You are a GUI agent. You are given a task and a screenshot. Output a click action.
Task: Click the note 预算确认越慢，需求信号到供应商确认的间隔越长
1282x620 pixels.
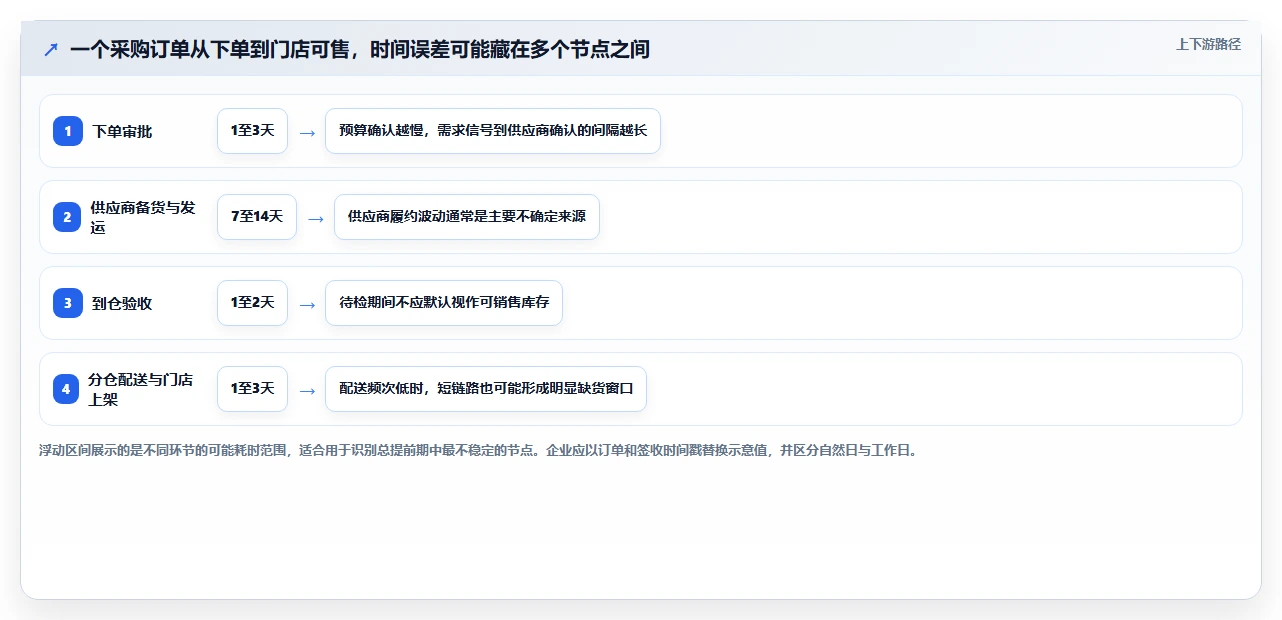493,131
